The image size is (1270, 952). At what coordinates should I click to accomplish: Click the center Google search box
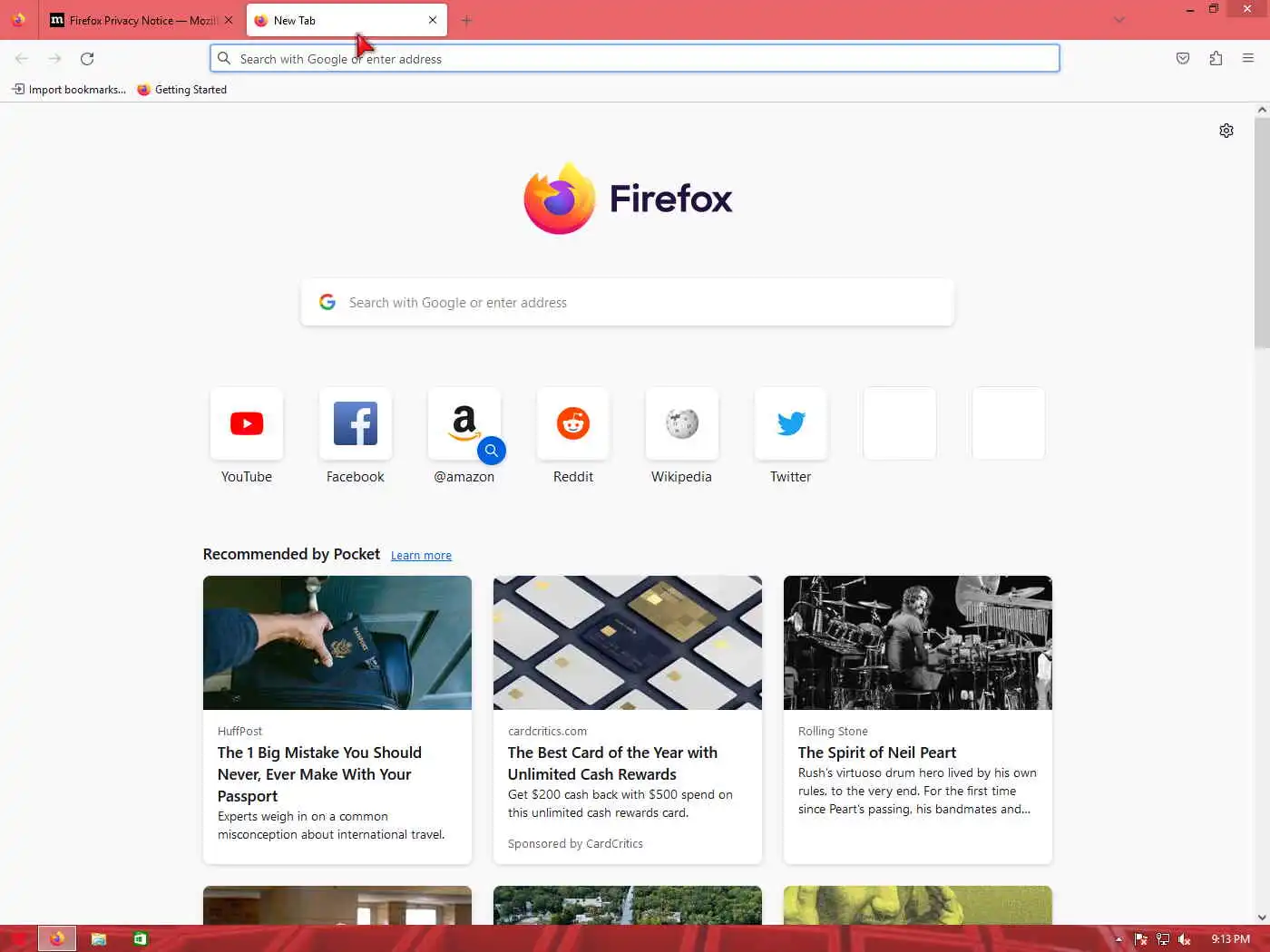pos(628,302)
